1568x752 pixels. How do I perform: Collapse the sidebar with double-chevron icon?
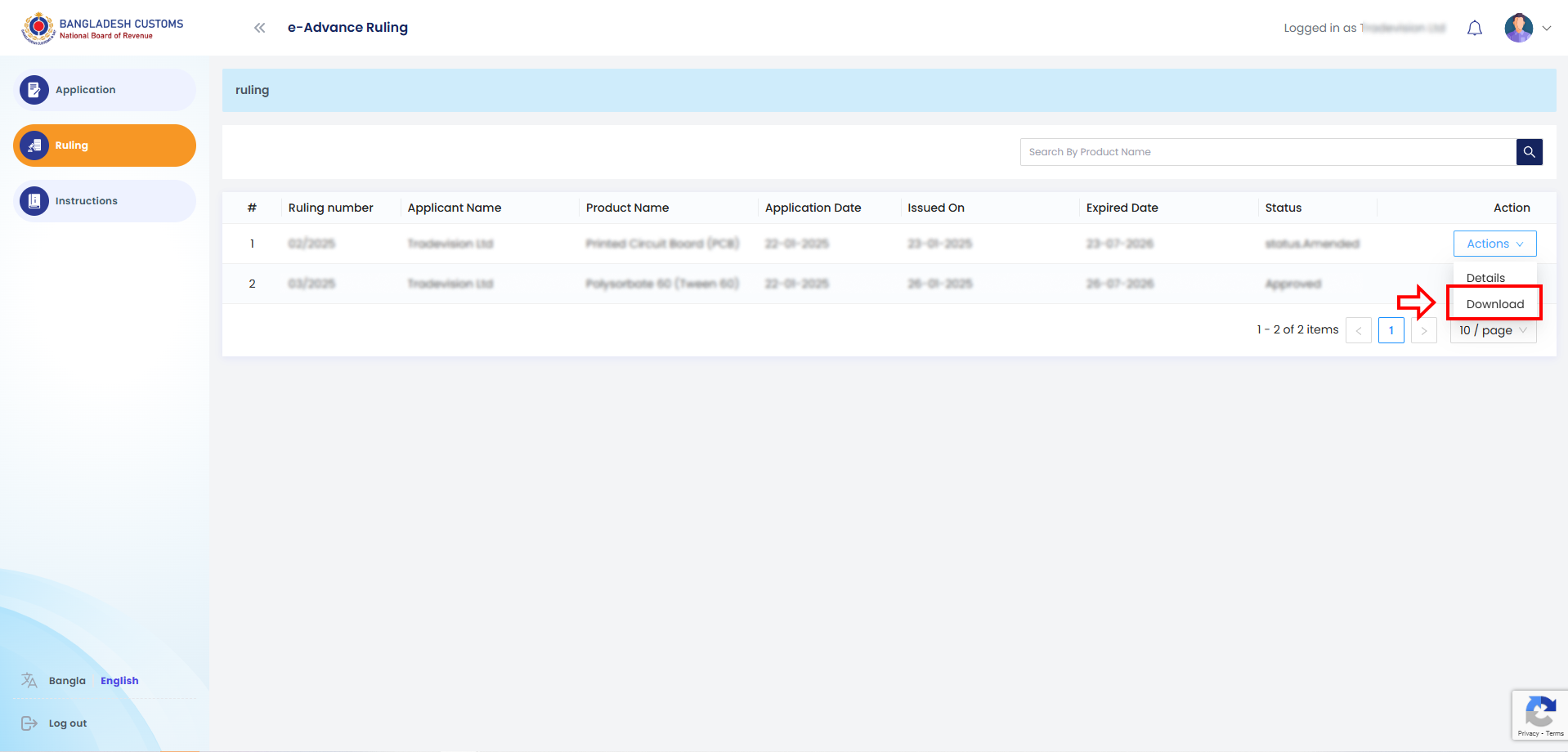260,28
